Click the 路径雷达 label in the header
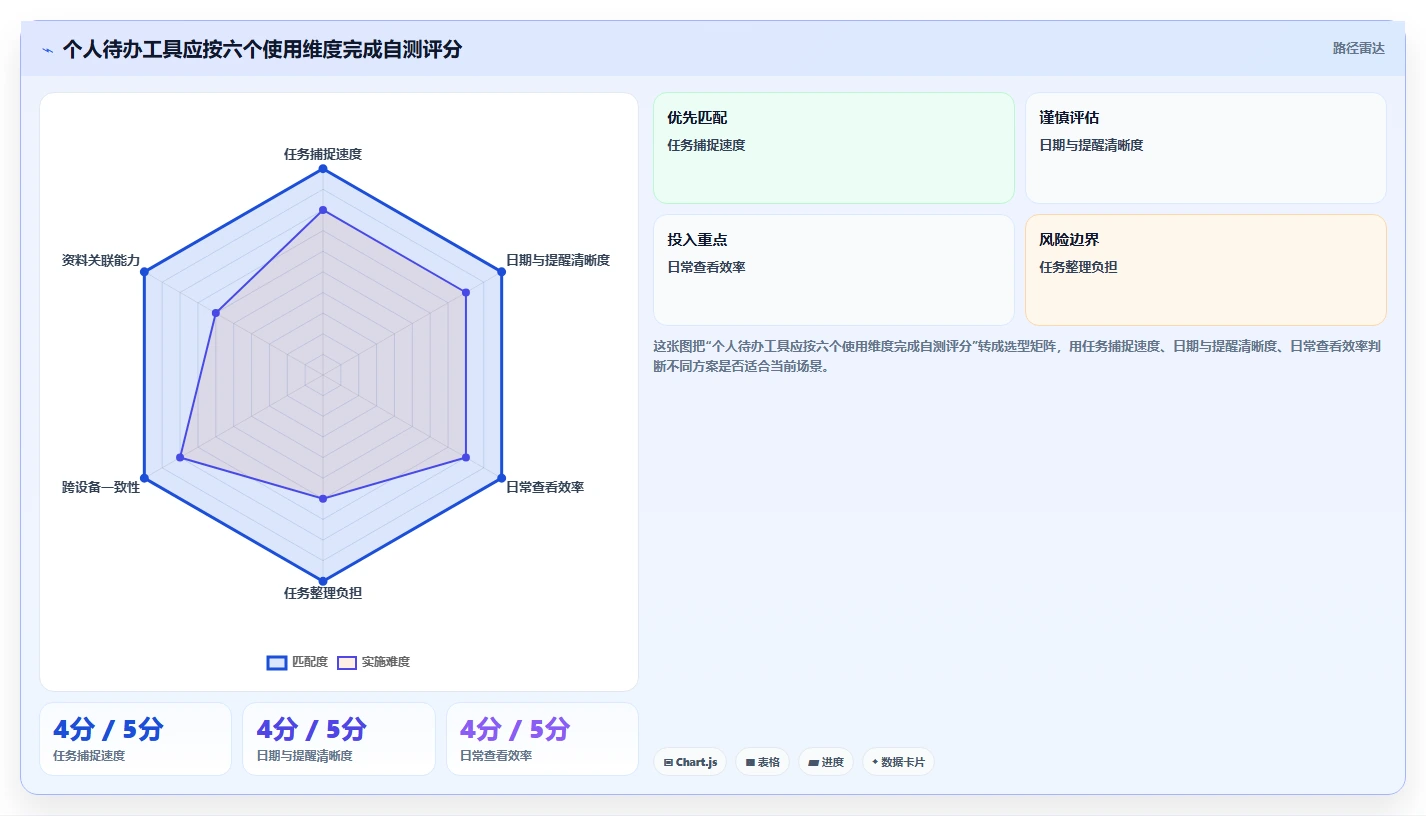1426x816 pixels. pos(1358,48)
